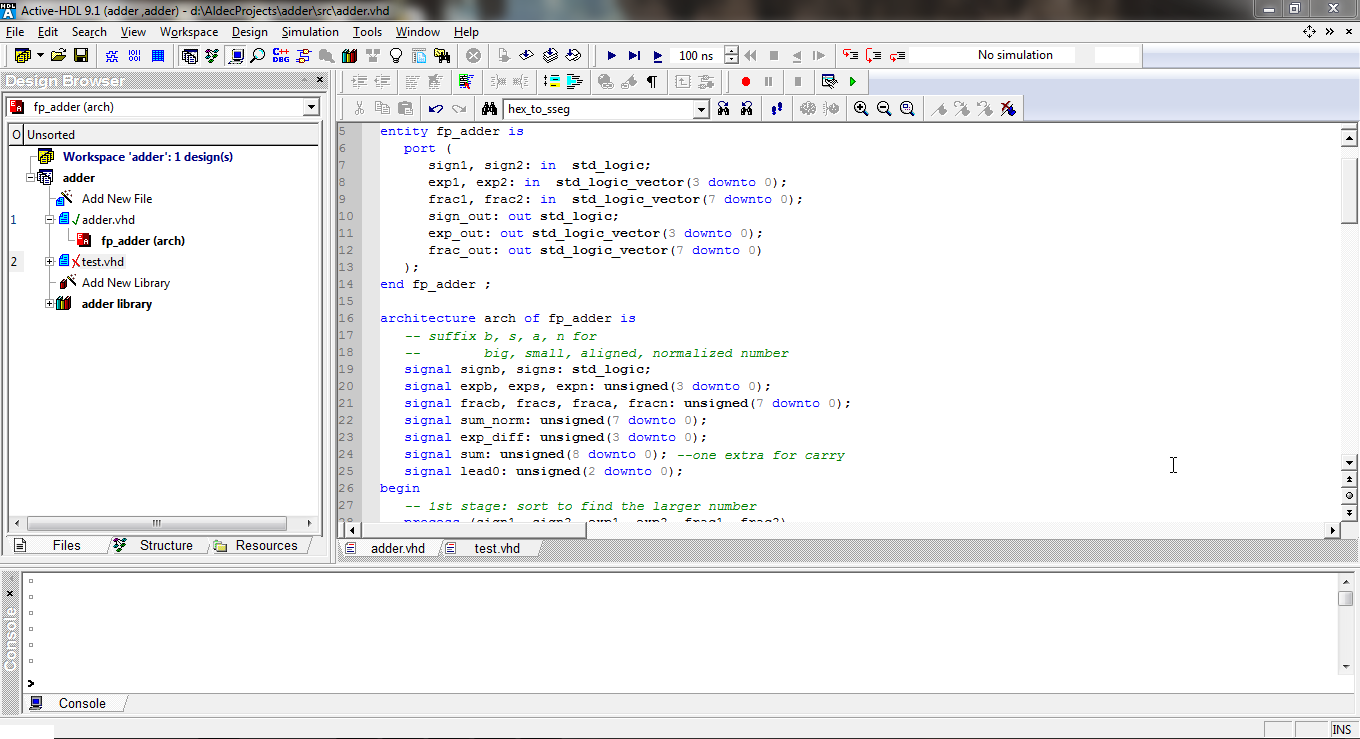Click the light bulb icon in the toolbar
The image size is (1360, 739).
coord(395,55)
